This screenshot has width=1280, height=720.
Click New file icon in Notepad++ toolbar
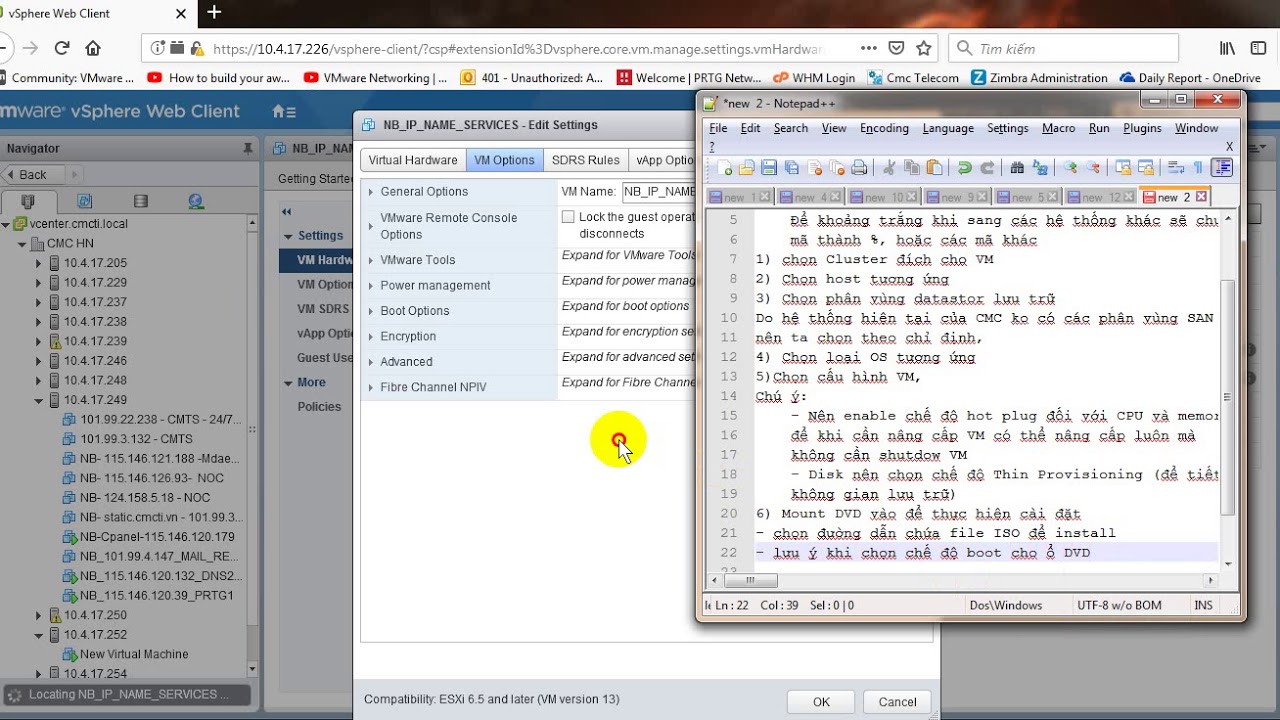point(724,168)
